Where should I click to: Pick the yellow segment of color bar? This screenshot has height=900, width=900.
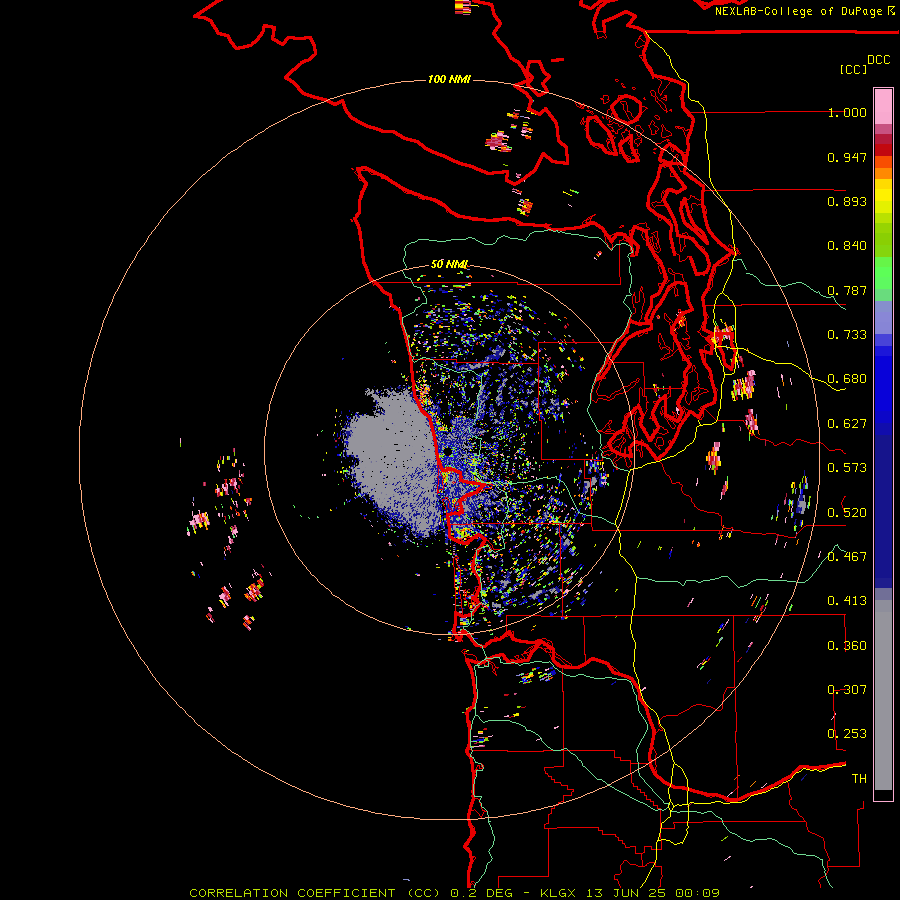(883, 196)
